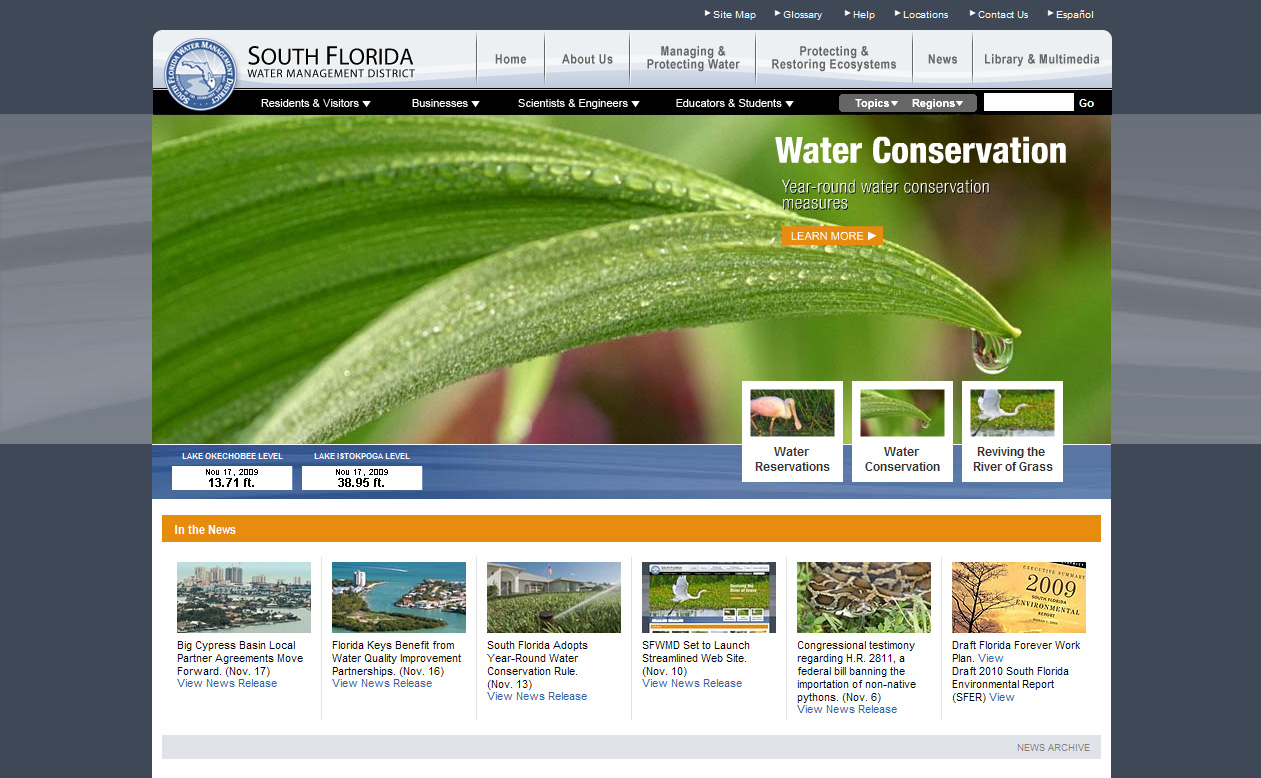The image size is (1261, 778).
Task: Open the Contact Us link
Action: 1003,15
